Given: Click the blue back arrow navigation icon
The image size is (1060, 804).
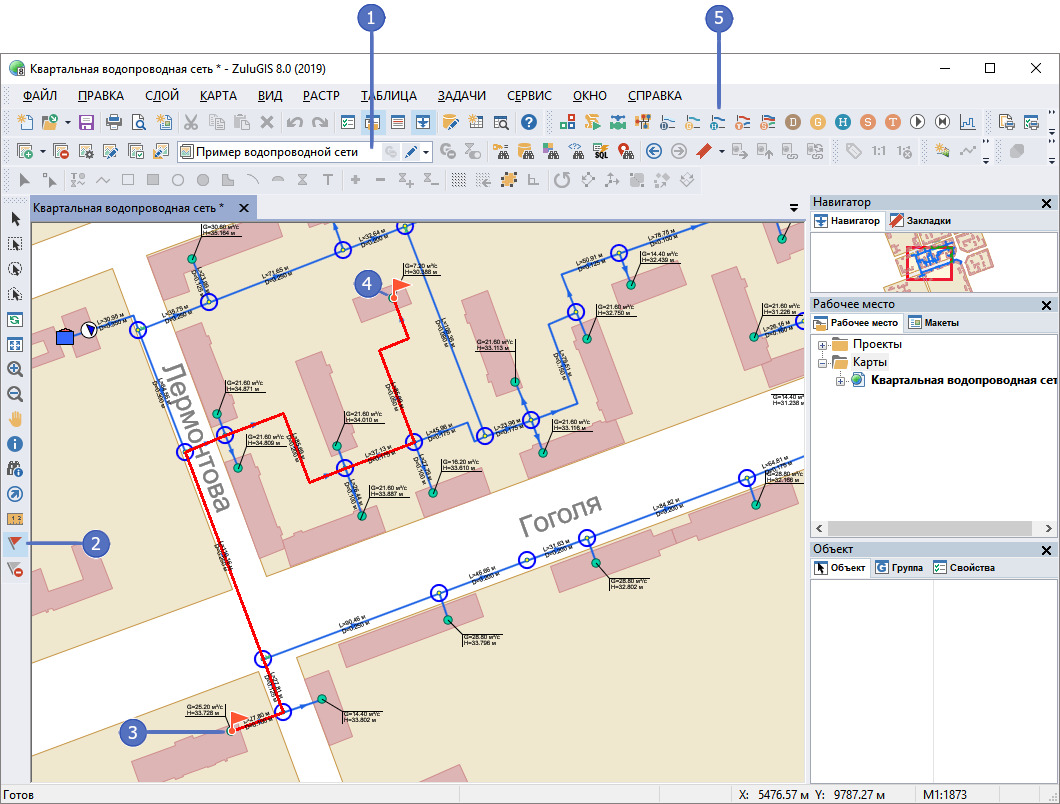Looking at the screenshot, I should point(654,151).
